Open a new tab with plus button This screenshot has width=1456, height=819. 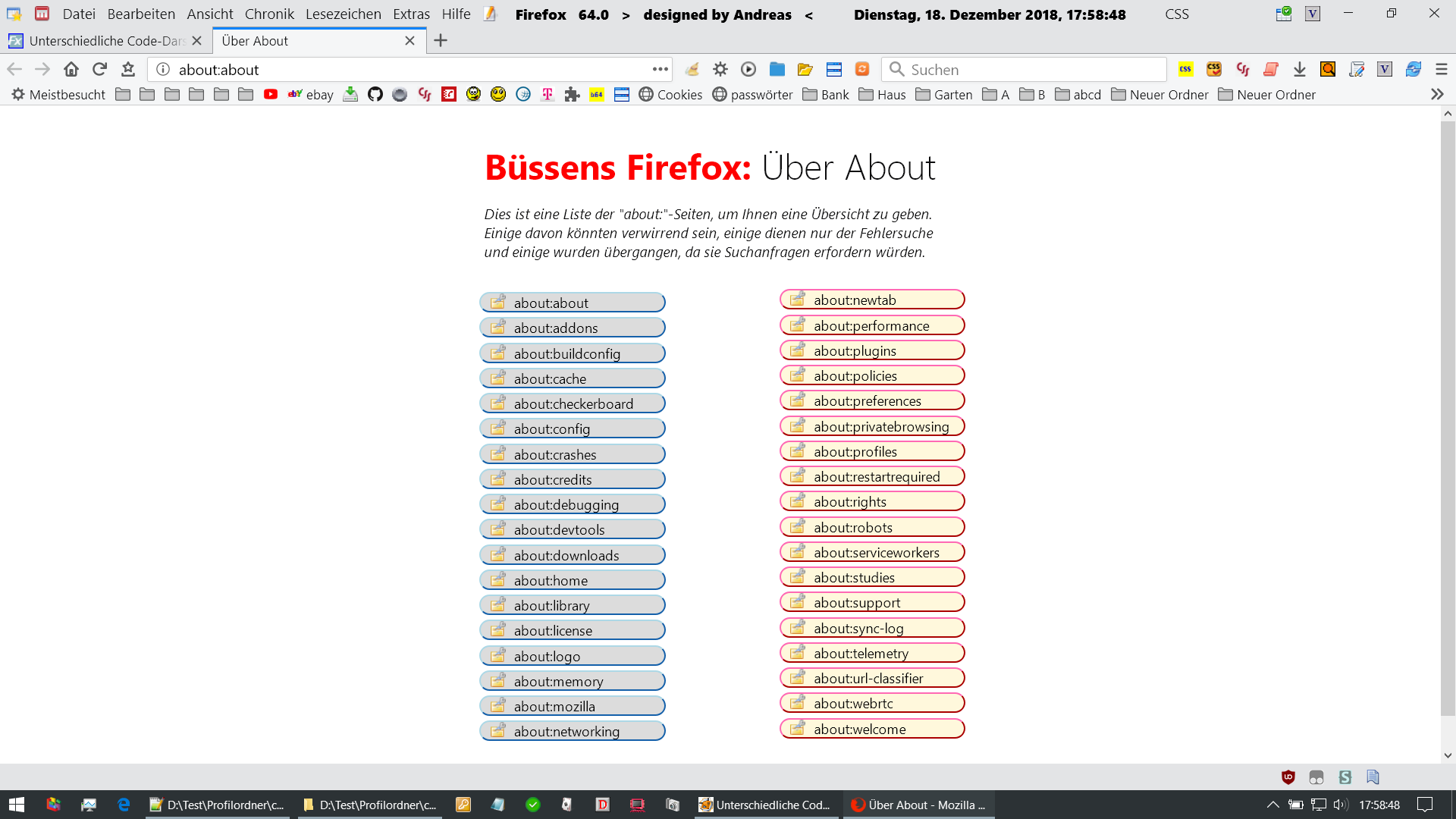[x=440, y=41]
